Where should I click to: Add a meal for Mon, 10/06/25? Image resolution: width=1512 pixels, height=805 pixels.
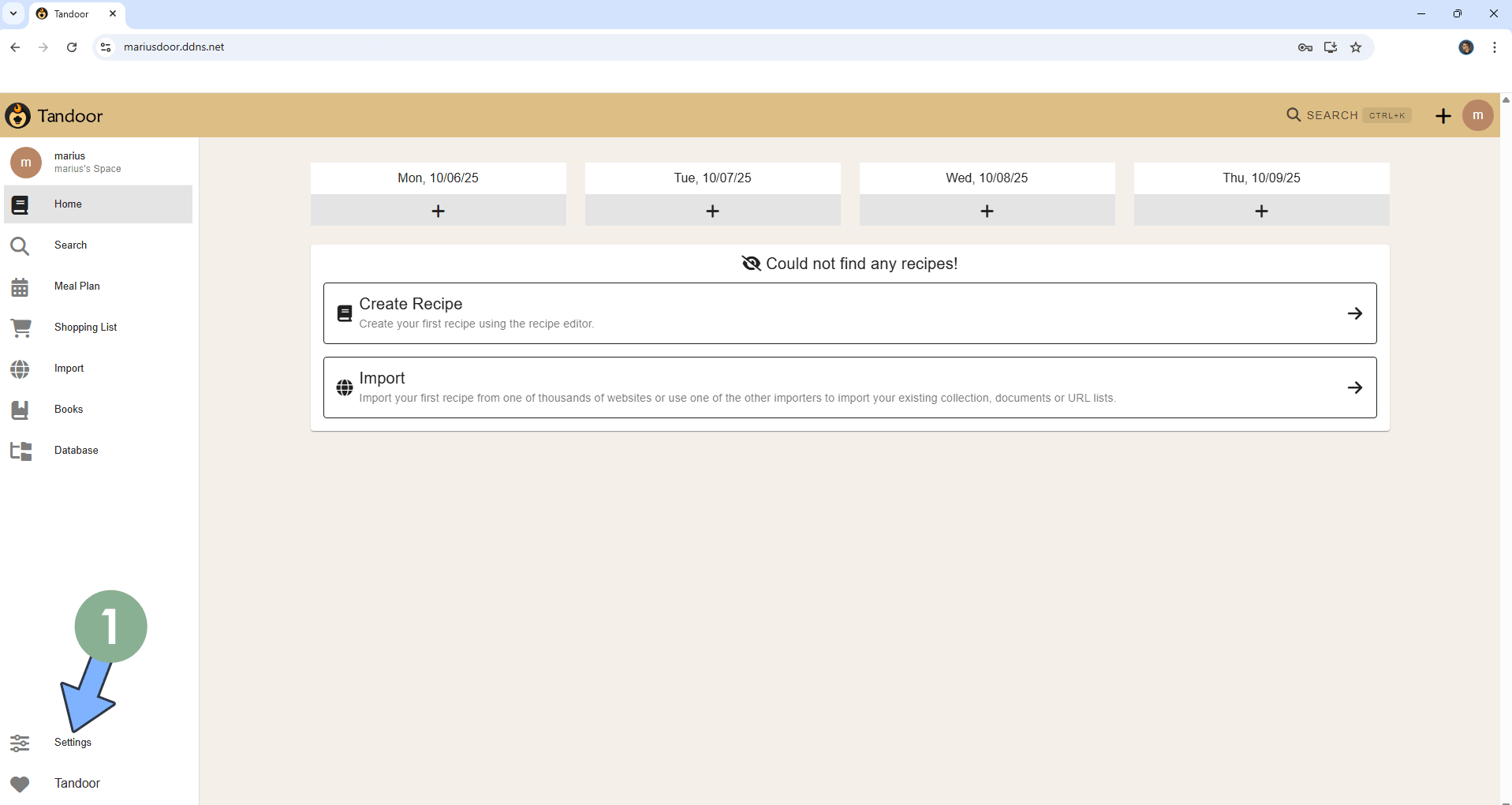pos(438,211)
